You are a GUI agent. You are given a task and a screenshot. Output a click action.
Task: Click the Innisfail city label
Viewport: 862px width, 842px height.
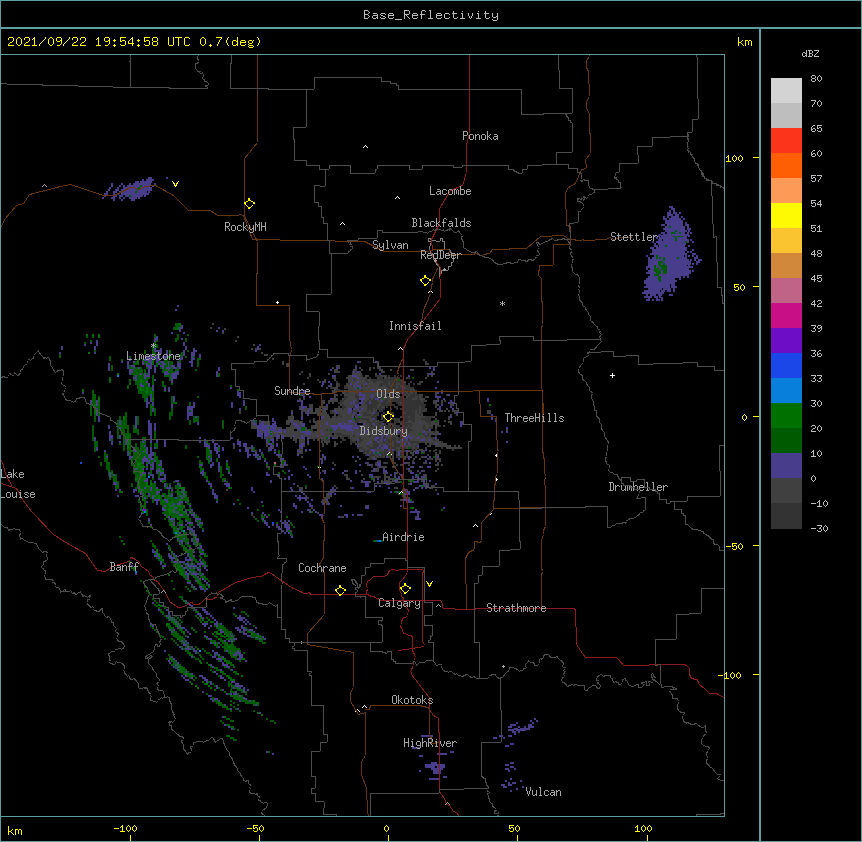415,326
